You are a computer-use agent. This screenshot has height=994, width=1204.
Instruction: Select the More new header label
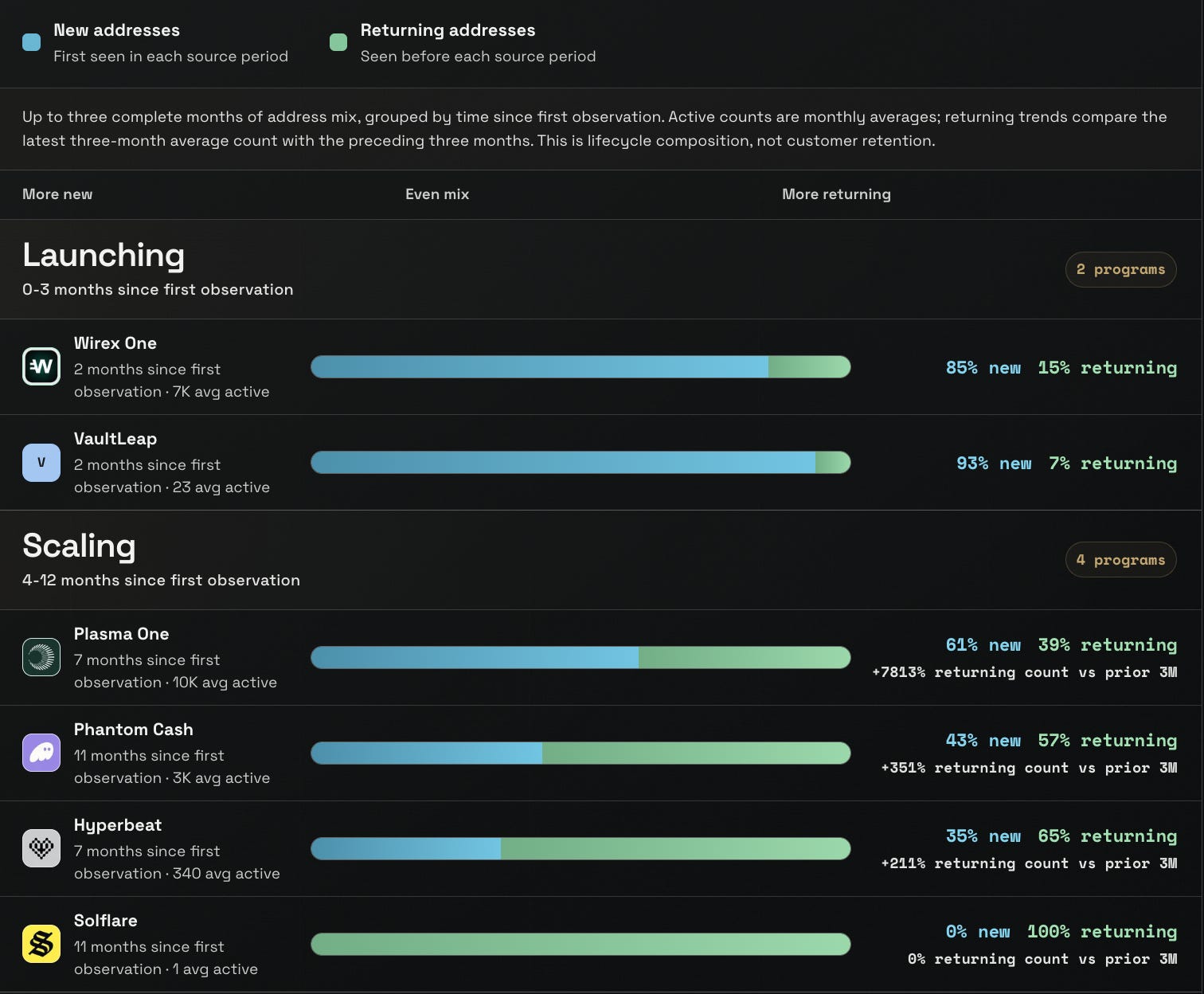57,194
